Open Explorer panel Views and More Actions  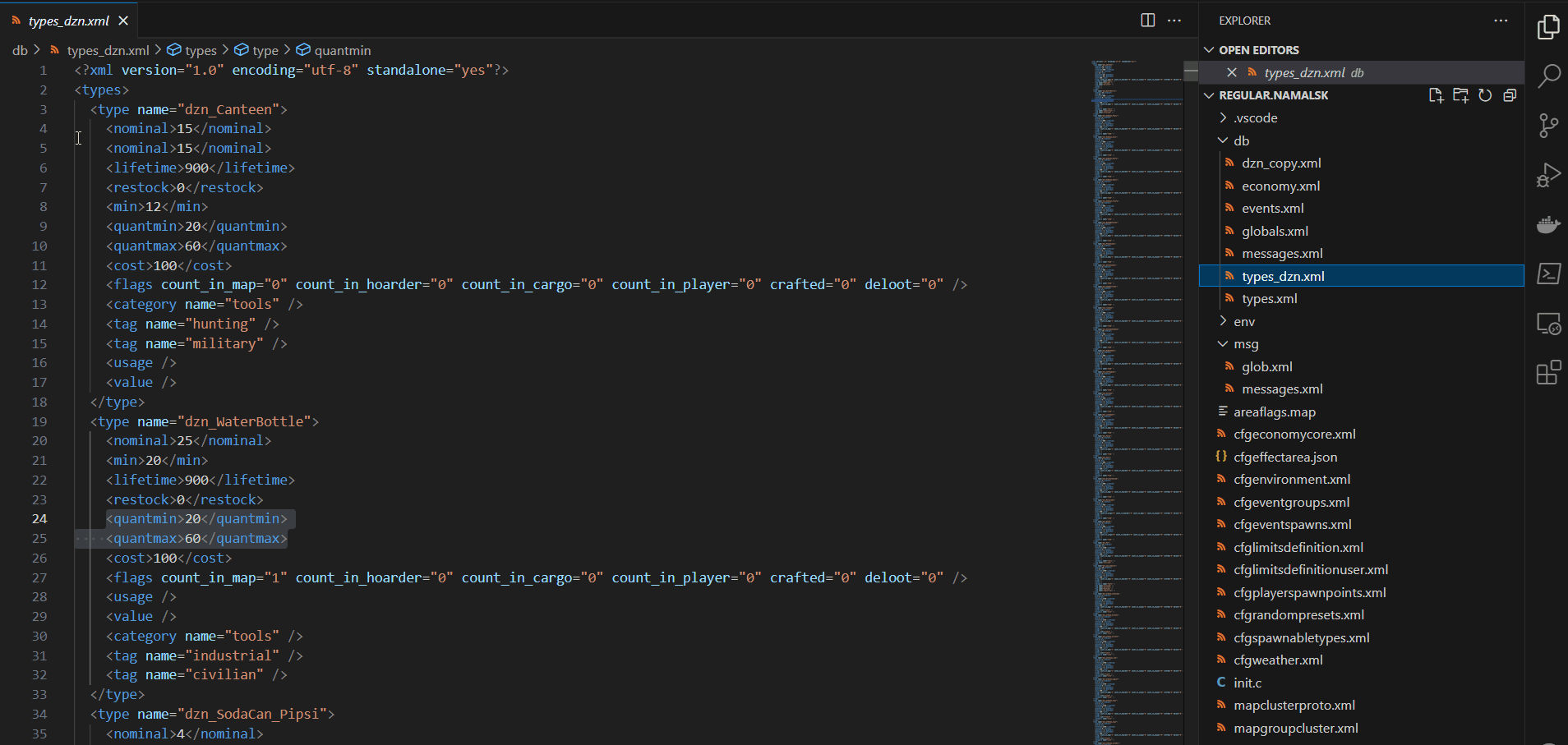pos(1501,21)
